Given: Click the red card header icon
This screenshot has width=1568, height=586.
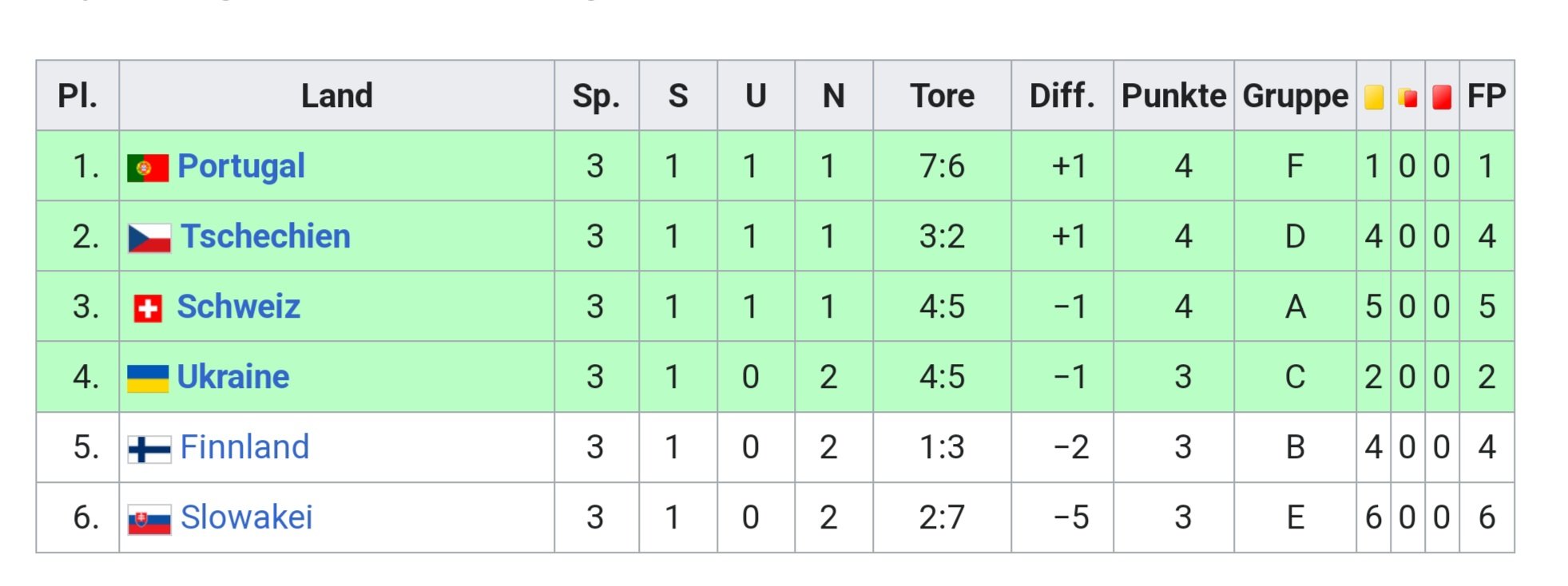Looking at the screenshot, I should point(1442,97).
